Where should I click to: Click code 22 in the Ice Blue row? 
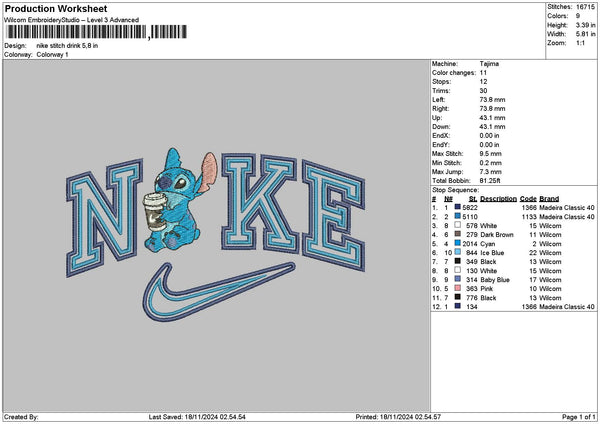533,253
